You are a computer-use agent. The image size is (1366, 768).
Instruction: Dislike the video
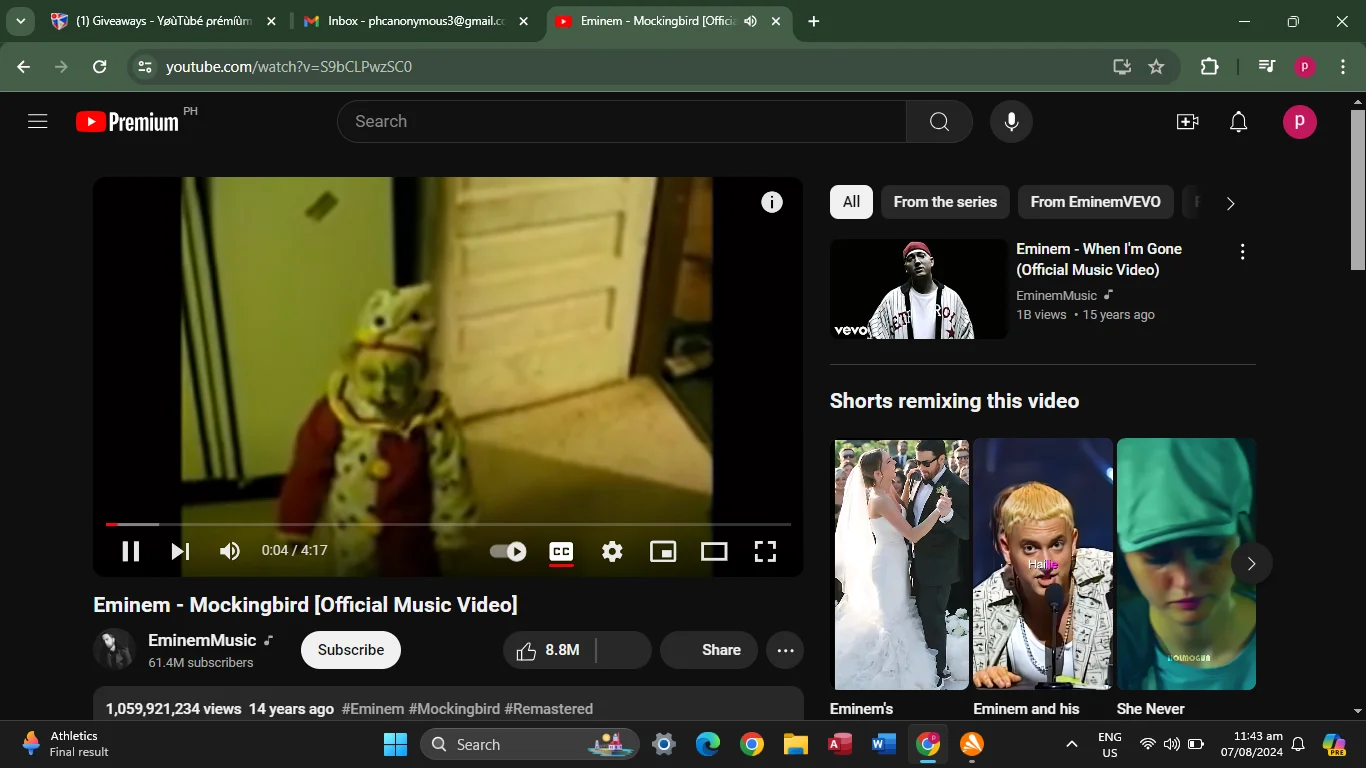coord(624,650)
